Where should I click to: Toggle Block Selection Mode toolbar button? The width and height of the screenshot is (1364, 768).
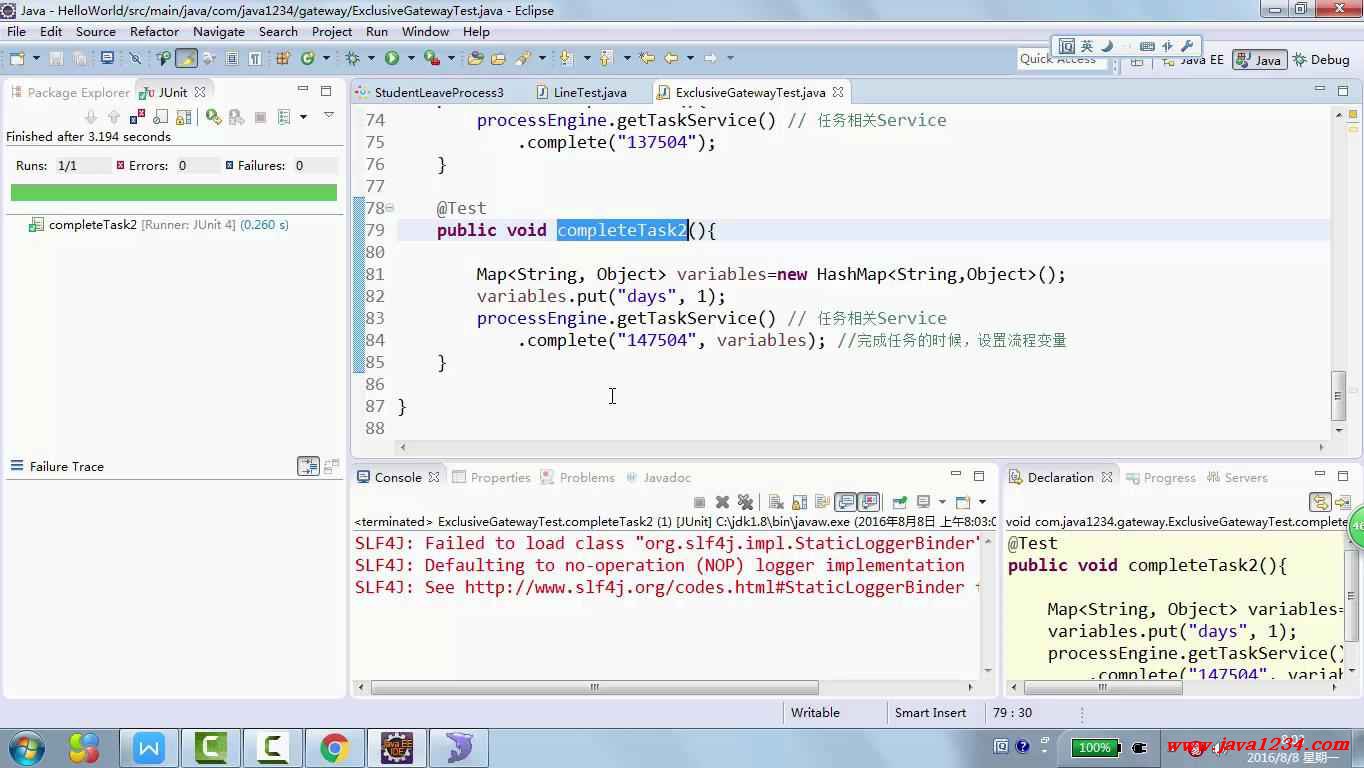[x=231, y=59]
